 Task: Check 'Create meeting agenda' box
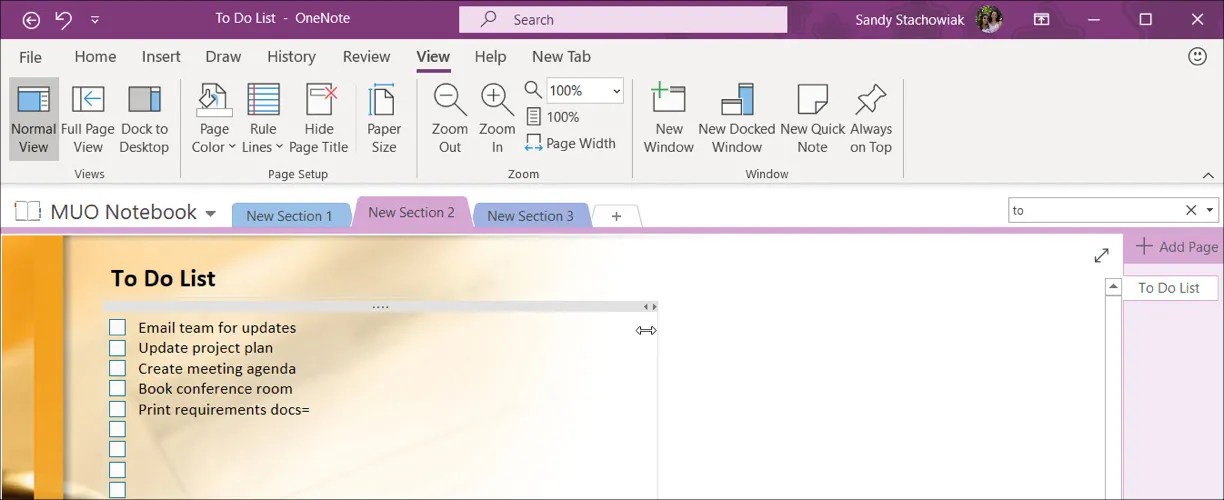(118, 368)
